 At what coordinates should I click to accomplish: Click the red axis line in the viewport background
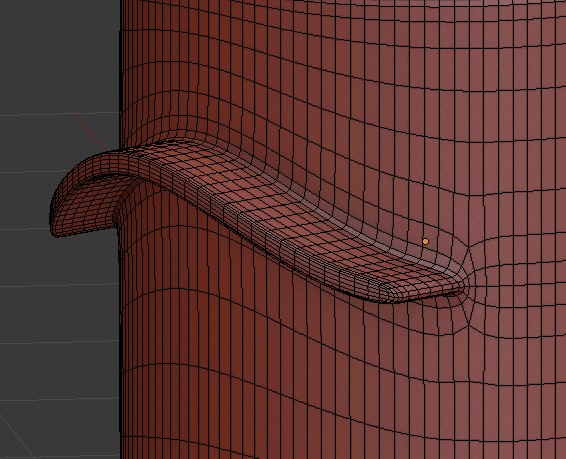pyautogui.click(x=90, y=132)
